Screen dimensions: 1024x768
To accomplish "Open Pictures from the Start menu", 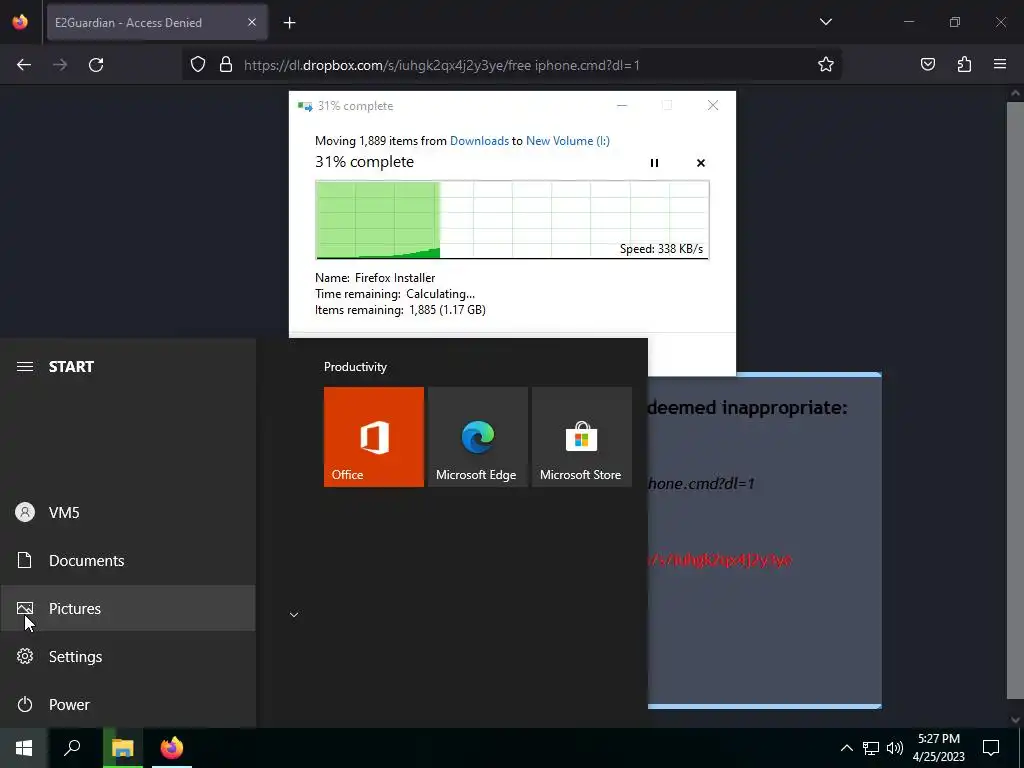I will tap(128, 608).
